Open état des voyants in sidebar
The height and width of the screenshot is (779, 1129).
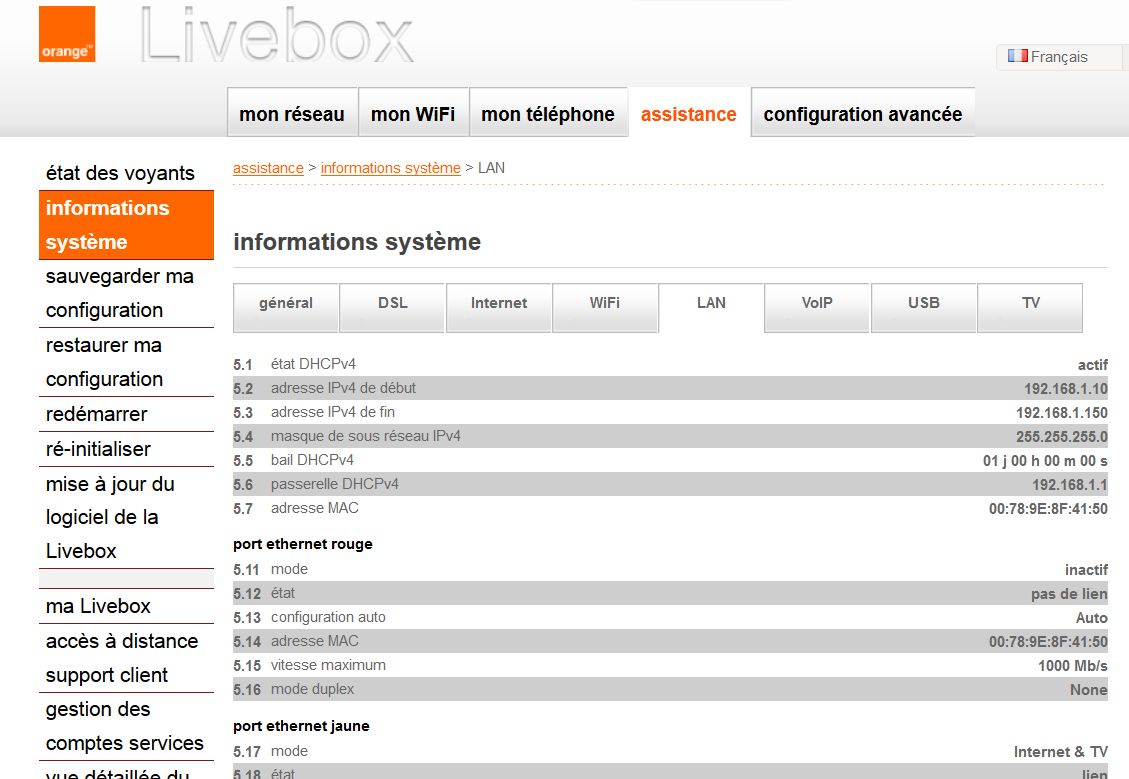tap(120, 173)
